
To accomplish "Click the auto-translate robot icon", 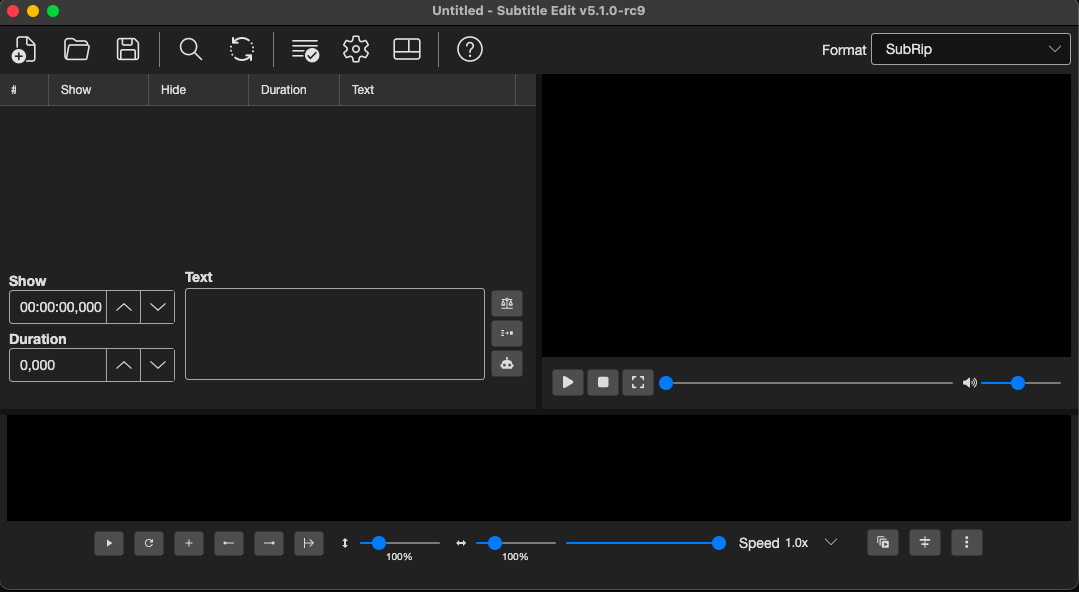I will pyautogui.click(x=507, y=363).
